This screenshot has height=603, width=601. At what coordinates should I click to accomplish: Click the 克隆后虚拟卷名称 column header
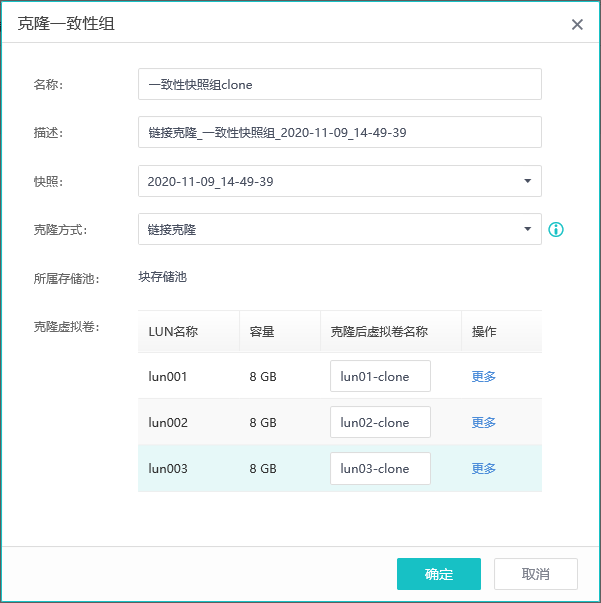click(379, 331)
